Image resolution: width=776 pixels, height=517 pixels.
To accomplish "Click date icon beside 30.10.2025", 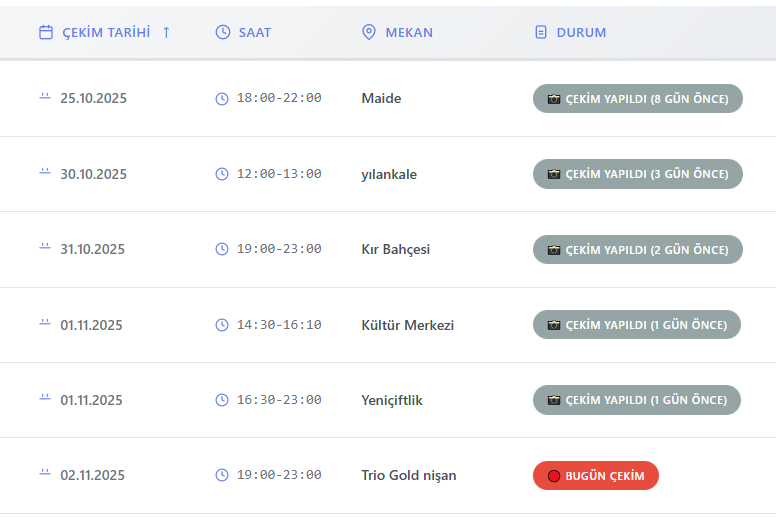I will pos(45,172).
